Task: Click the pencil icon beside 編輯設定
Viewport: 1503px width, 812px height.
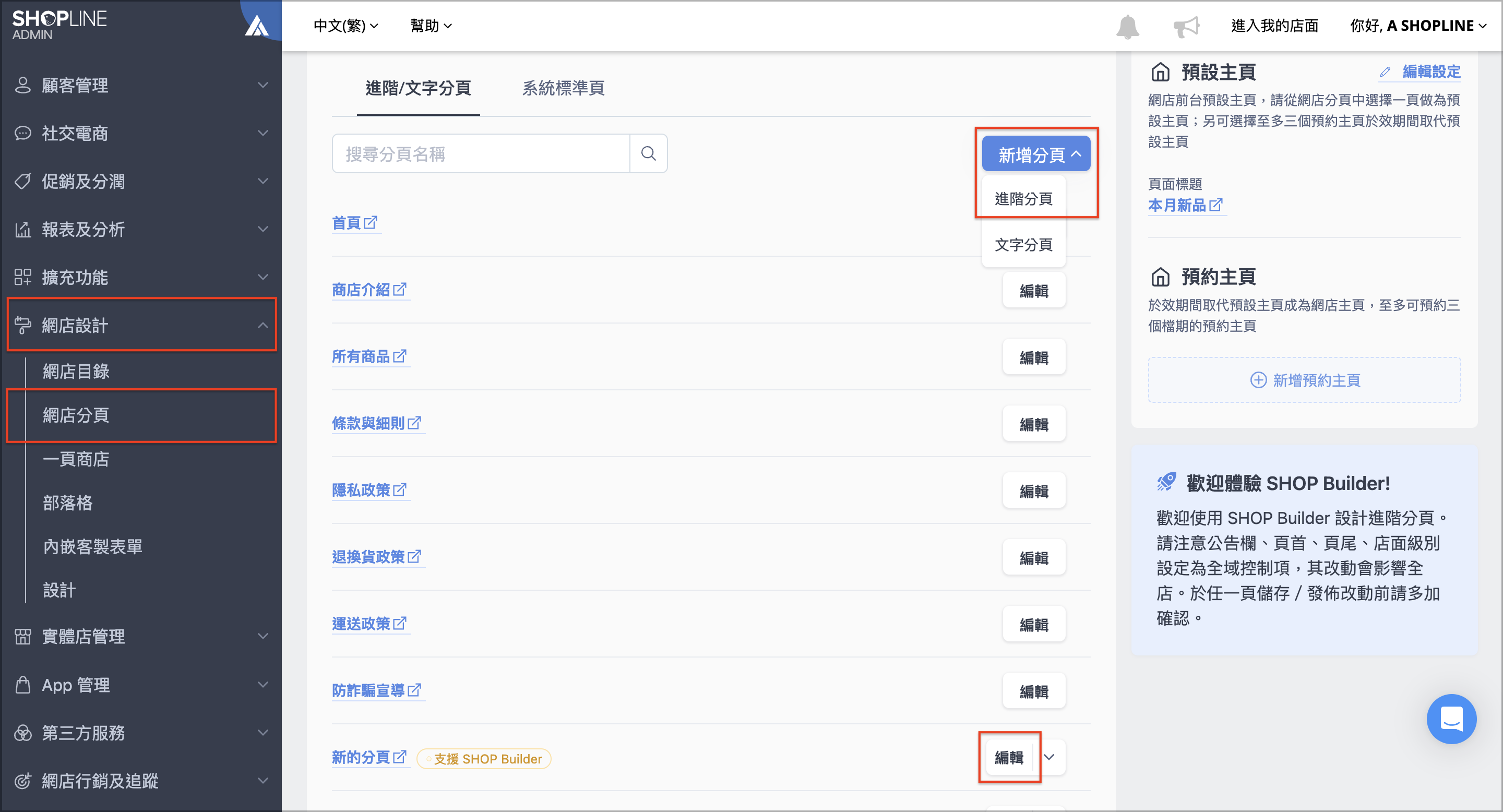Action: tap(1385, 73)
